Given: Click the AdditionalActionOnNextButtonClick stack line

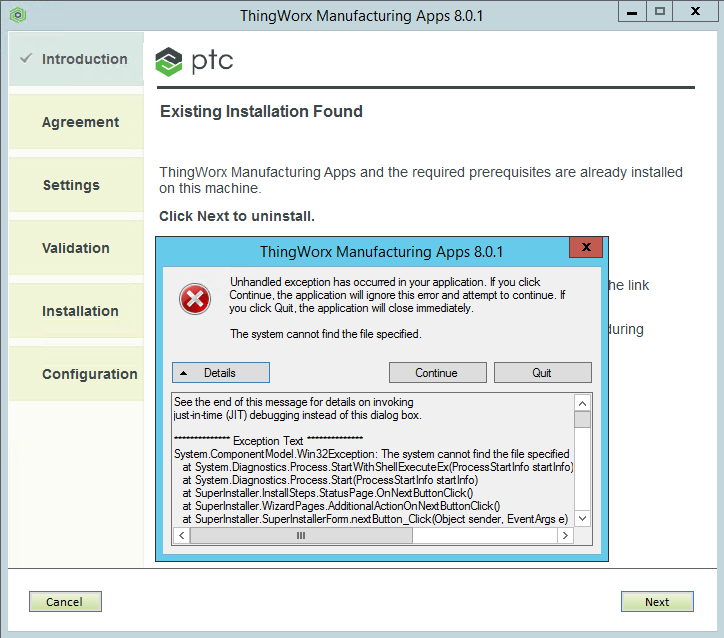Looking at the screenshot, I should pos(341,506).
